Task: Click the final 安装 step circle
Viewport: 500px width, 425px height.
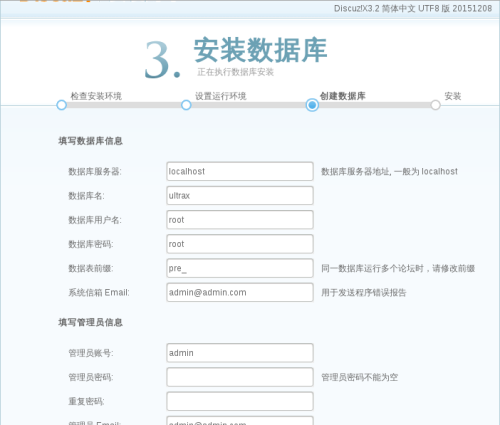Action: tap(435, 105)
